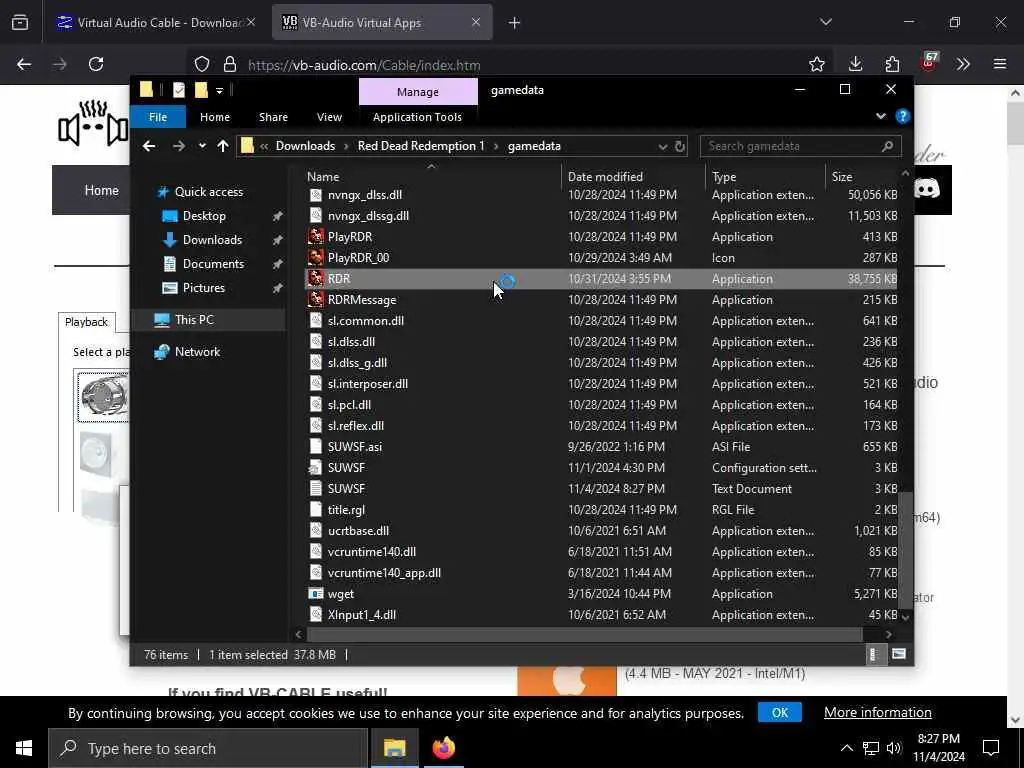Click Explorer's refresh button in address bar
1024x768 pixels.
tap(680, 146)
